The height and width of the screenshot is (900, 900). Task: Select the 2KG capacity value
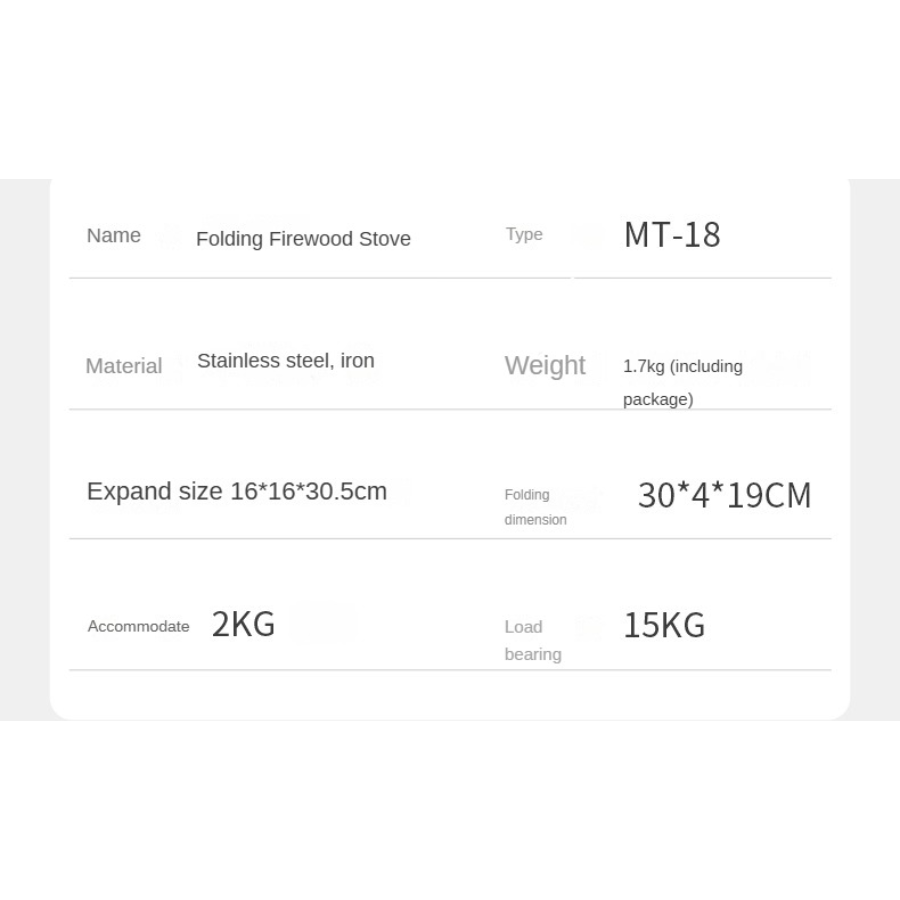tap(243, 624)
